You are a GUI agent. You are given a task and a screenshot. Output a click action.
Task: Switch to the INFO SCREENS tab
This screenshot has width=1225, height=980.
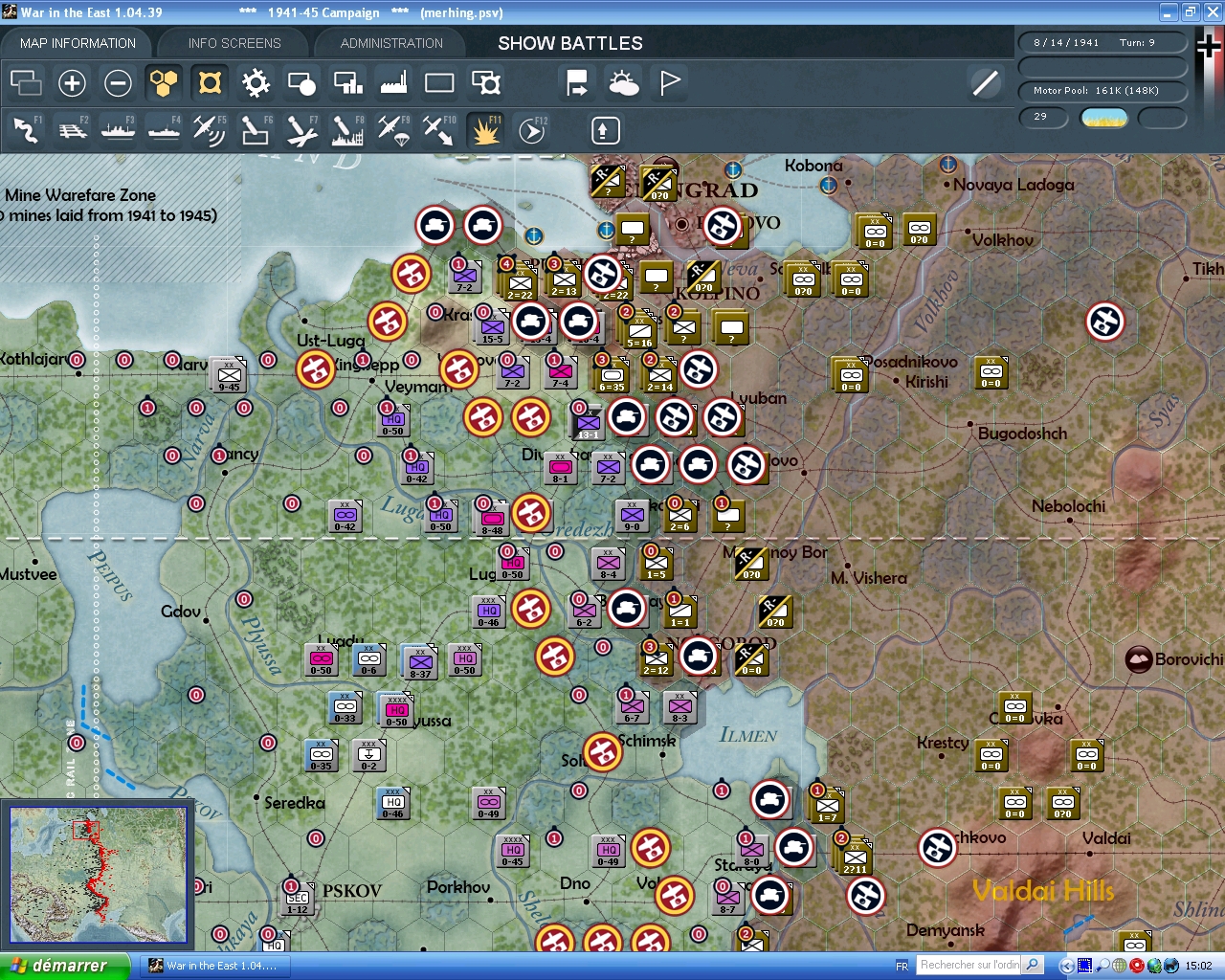(x=234, y=43)
